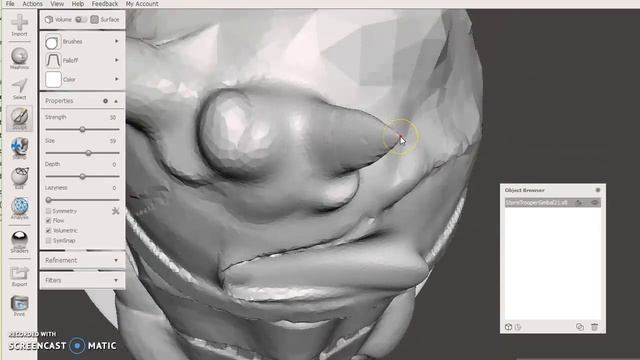Screen dimensions: 640x360
Task: Delete object with trash icon
Action: (x=594, y=327)
